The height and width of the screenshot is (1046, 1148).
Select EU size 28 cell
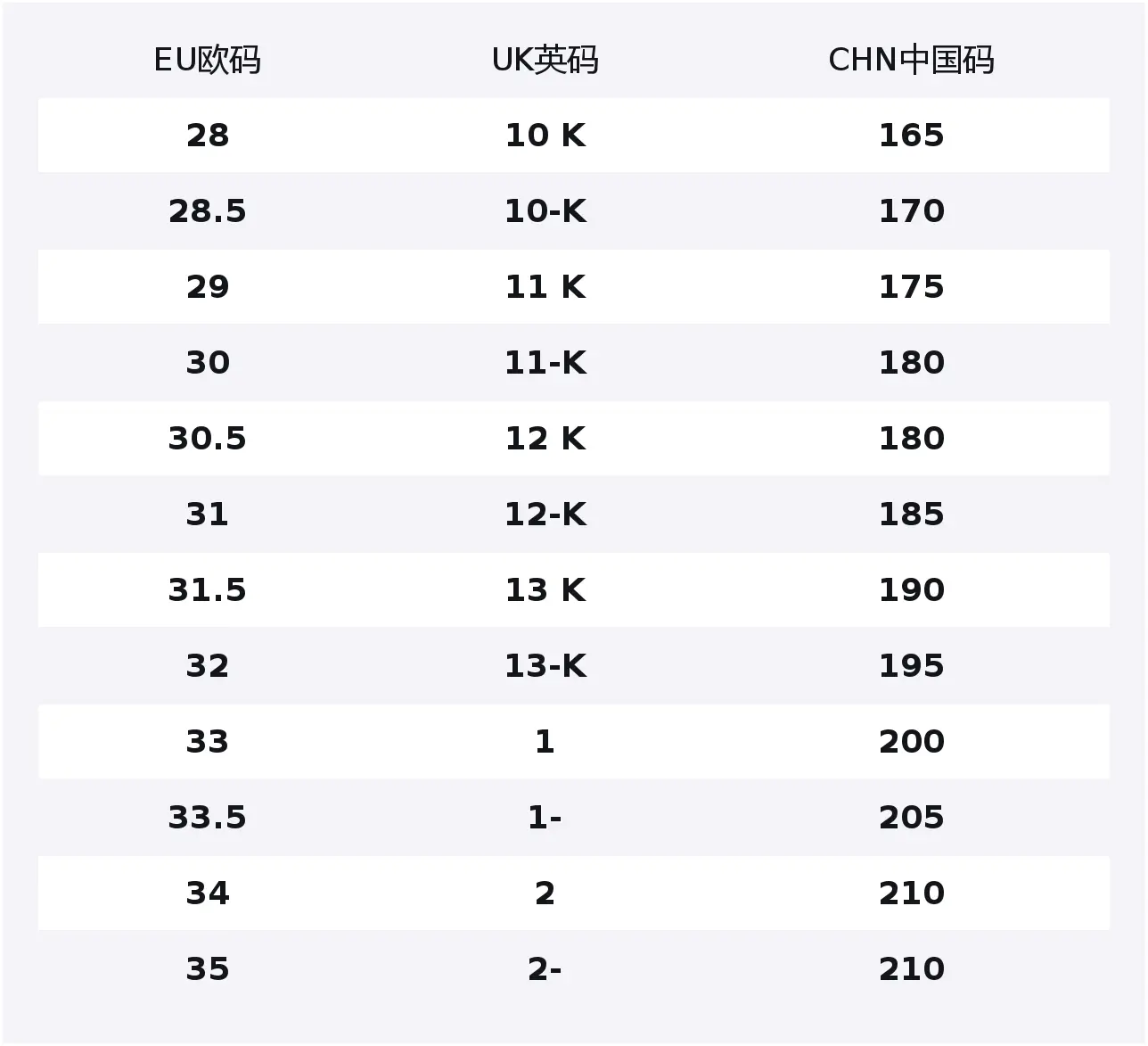208,136
